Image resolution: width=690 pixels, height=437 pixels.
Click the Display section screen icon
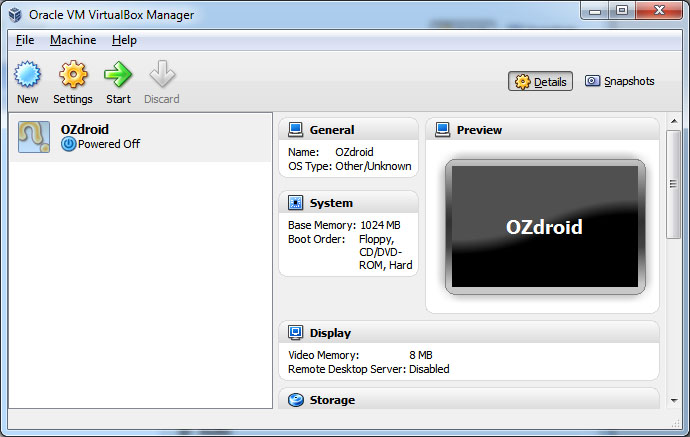(295, 333)
